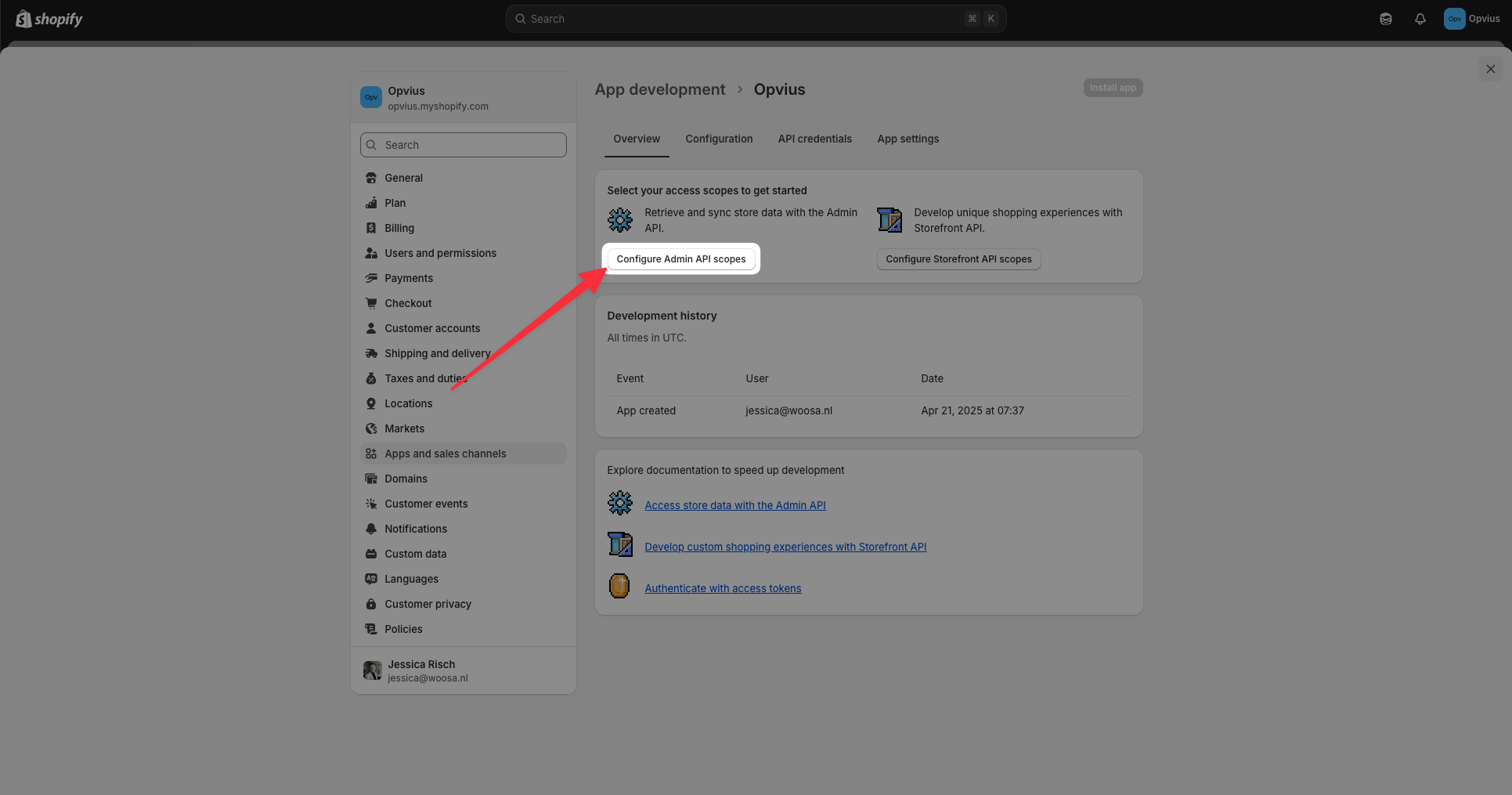Select the App created event cell

(x=646, y=410)
